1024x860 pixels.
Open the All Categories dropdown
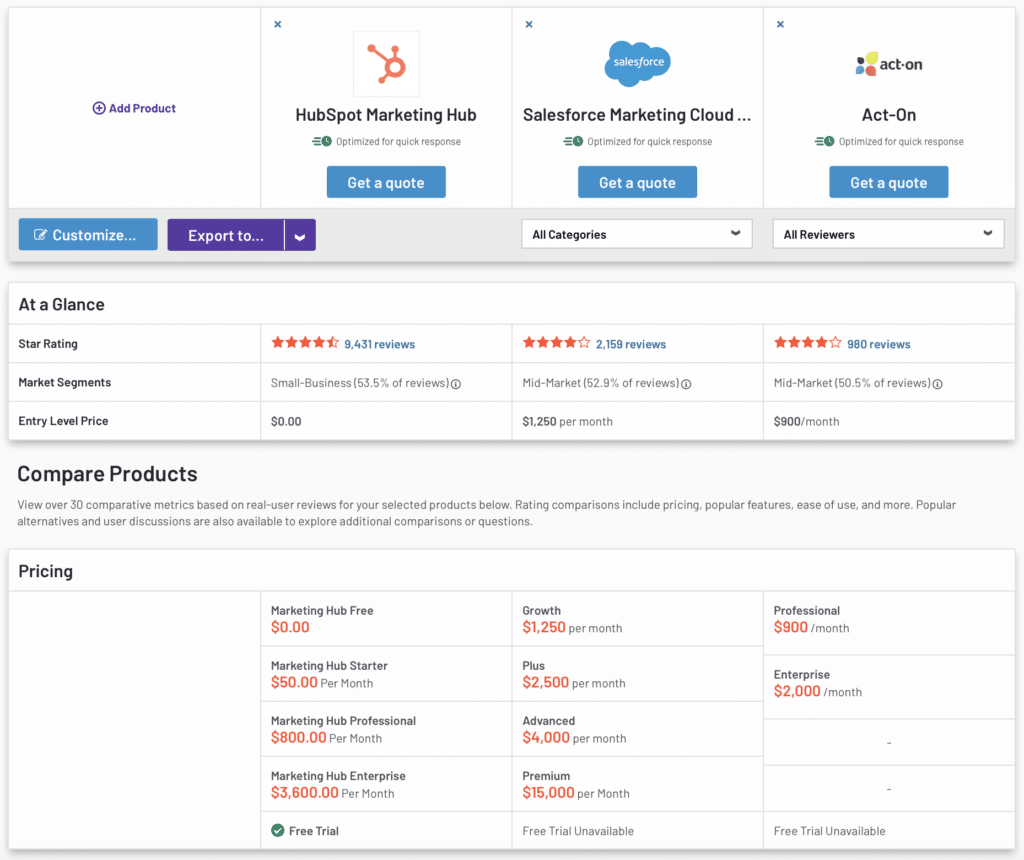[x=637, y=234]
